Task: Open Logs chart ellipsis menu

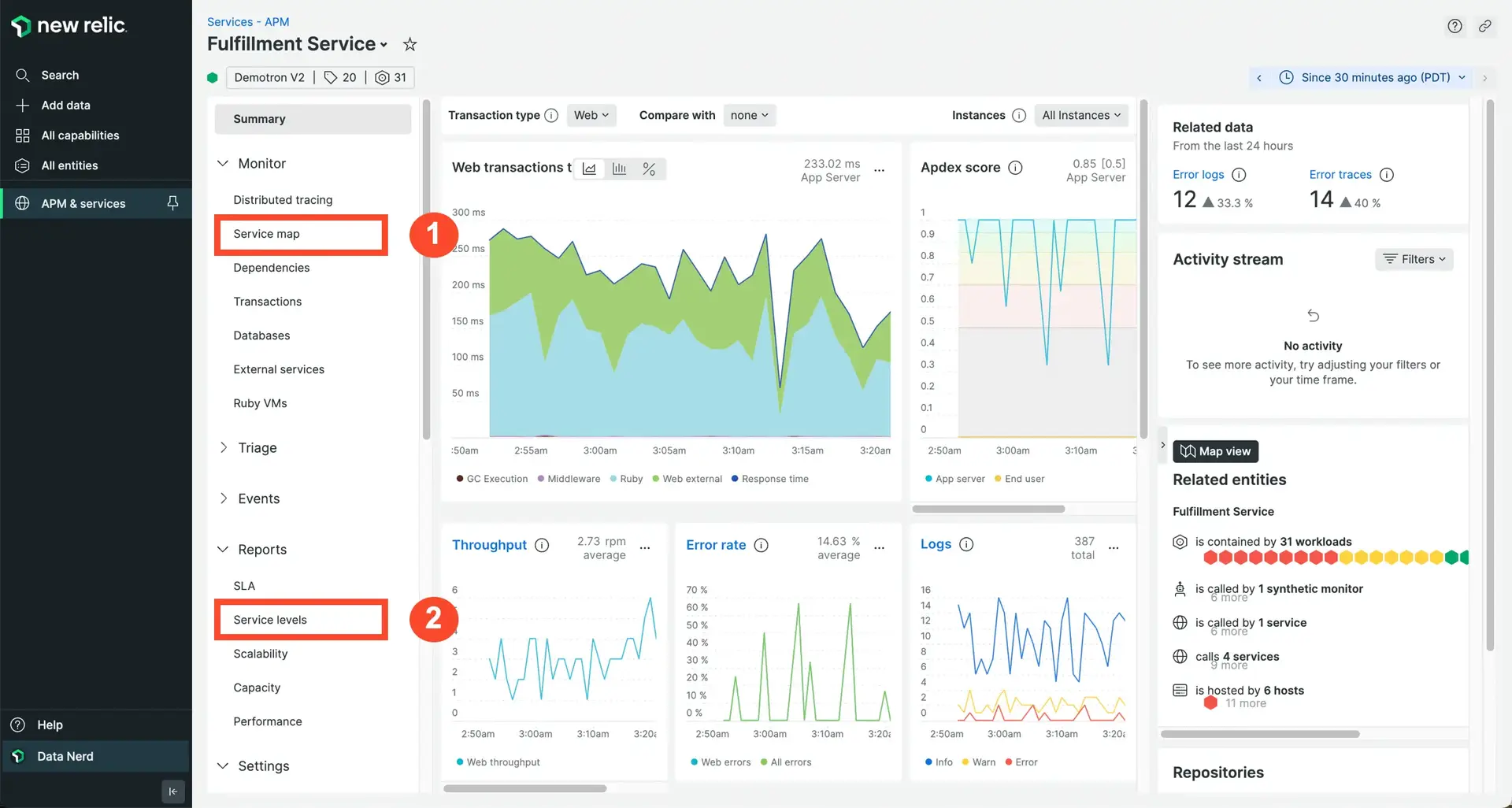Action: [1114, 547]
